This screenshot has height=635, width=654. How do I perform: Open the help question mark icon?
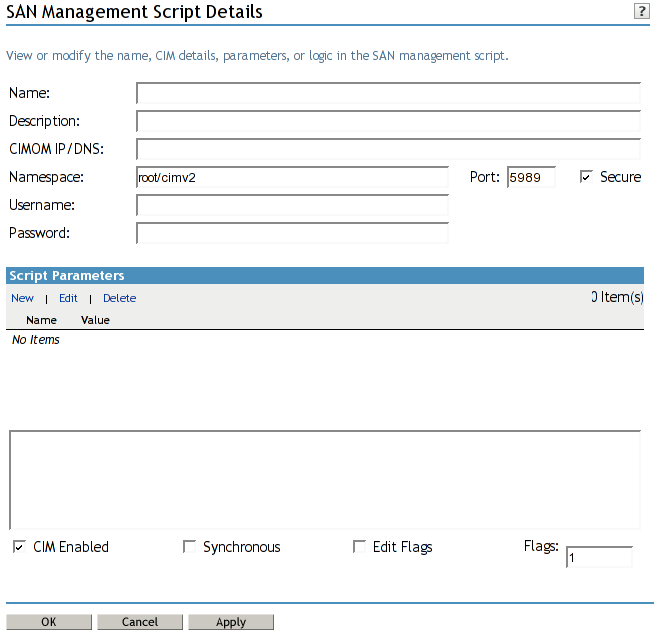click(x=641, y=11)
